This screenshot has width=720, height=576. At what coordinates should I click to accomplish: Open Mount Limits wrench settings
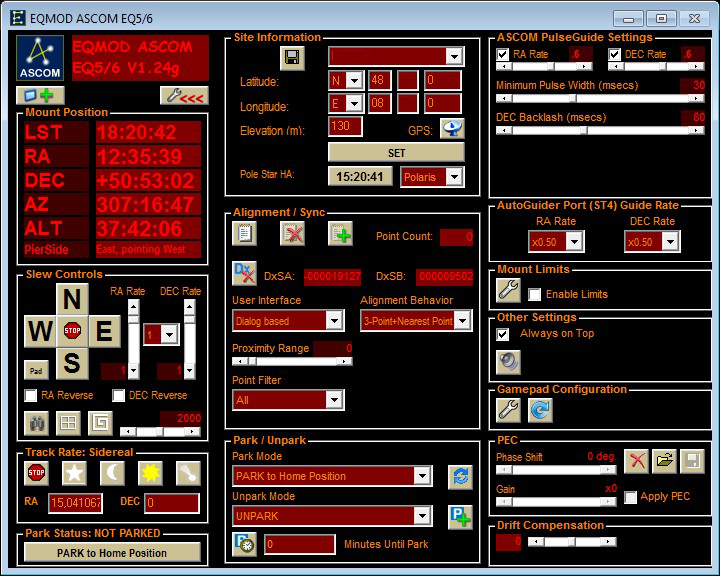pos(508,290)
